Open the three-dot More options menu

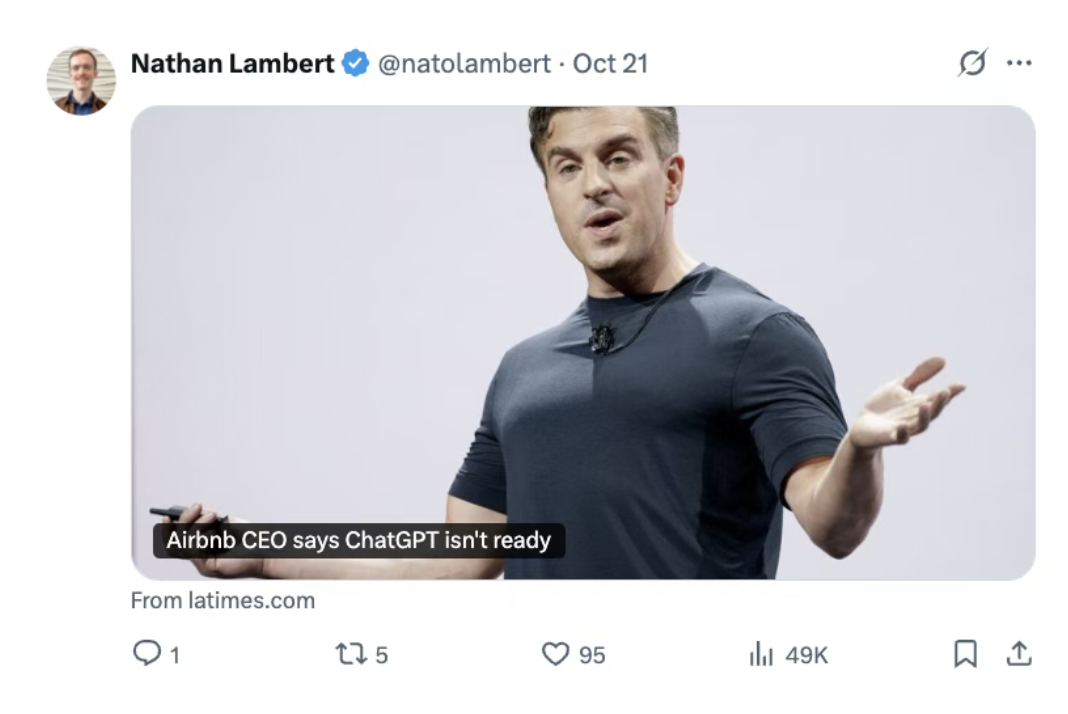[1018, 63]
